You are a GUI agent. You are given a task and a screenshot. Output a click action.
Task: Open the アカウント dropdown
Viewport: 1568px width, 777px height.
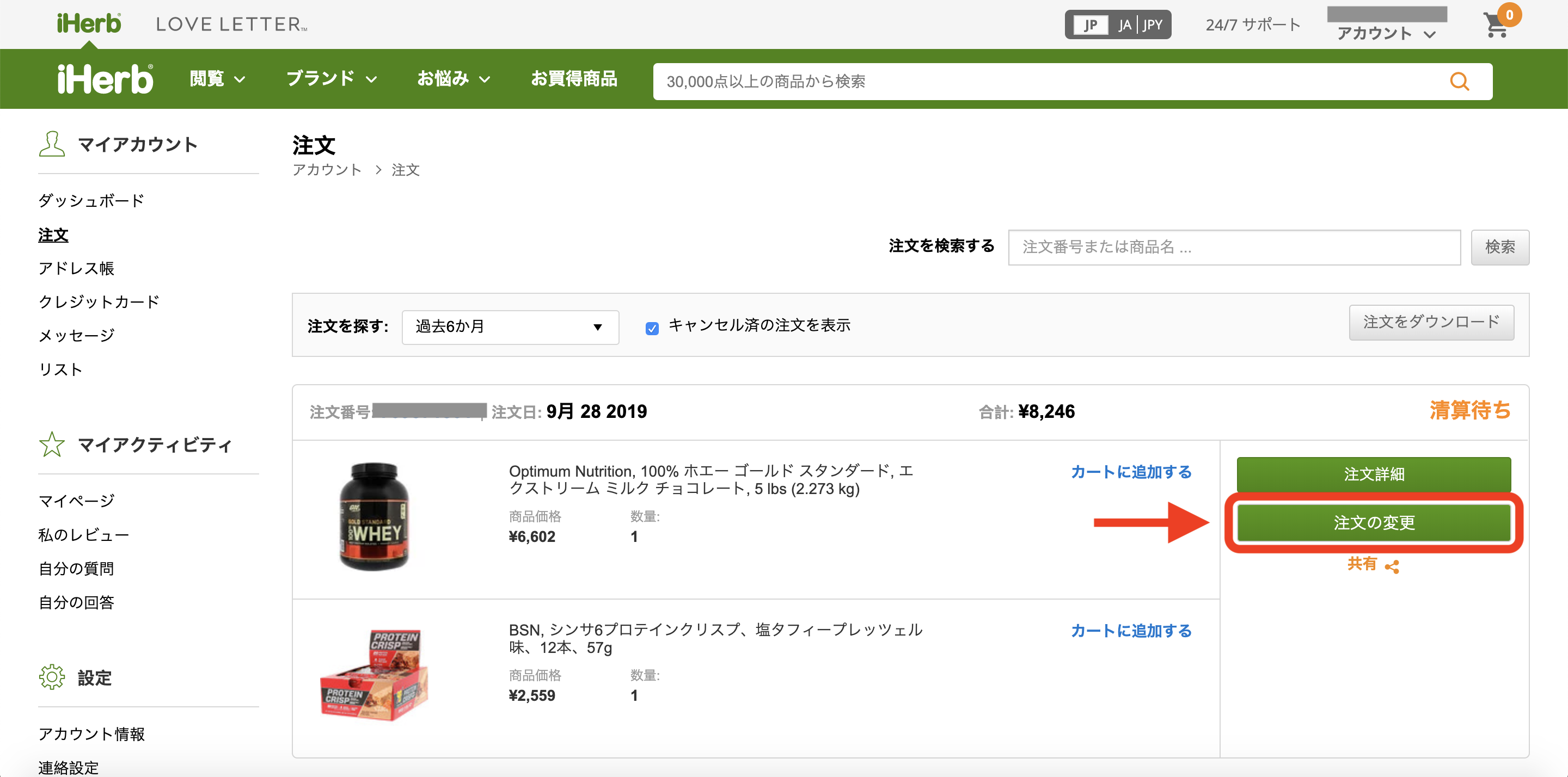pyautogui.click(x=1386, y=34)
